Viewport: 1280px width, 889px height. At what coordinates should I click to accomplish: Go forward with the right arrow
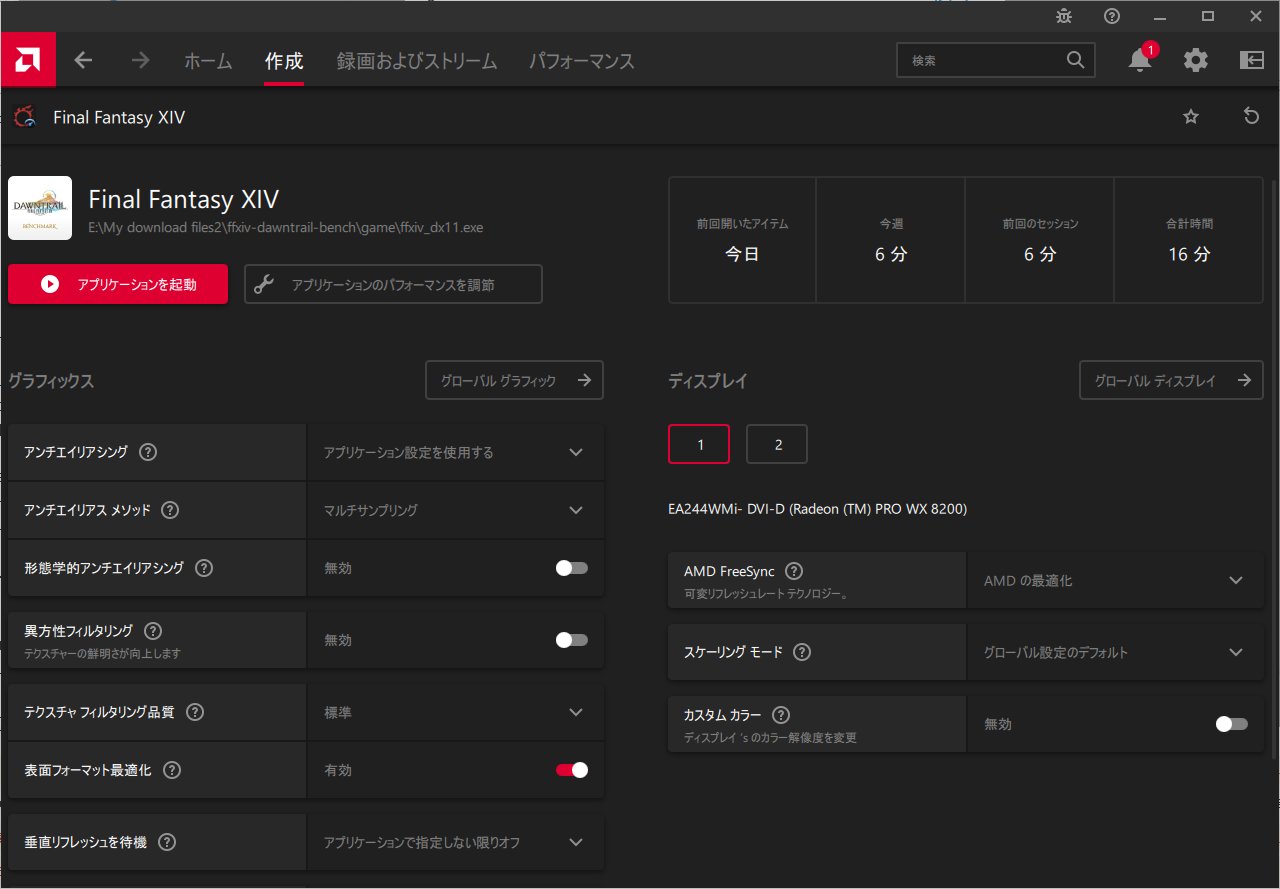(x=140, y=60)
